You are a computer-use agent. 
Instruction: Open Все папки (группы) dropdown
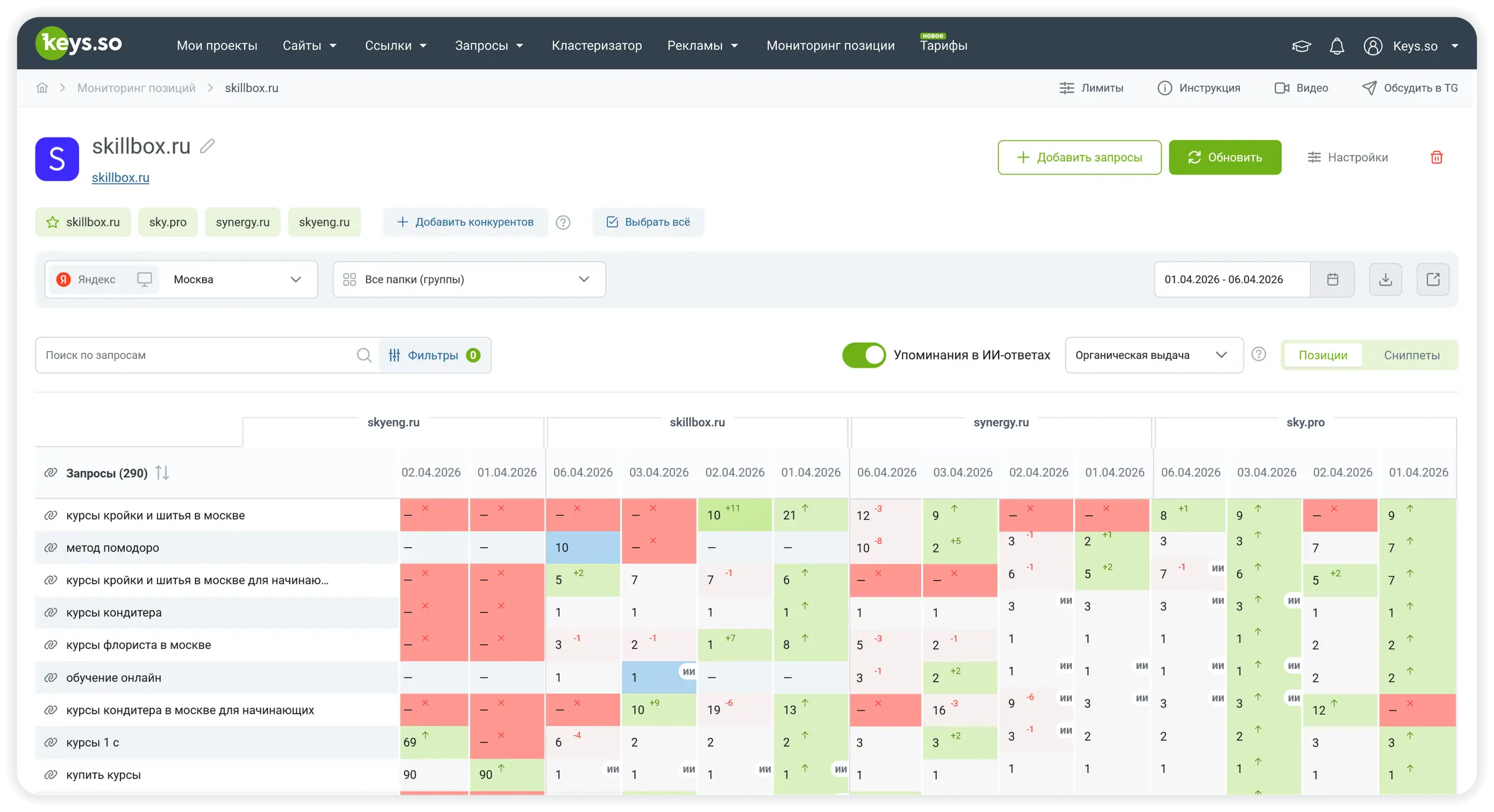[469, 279]
